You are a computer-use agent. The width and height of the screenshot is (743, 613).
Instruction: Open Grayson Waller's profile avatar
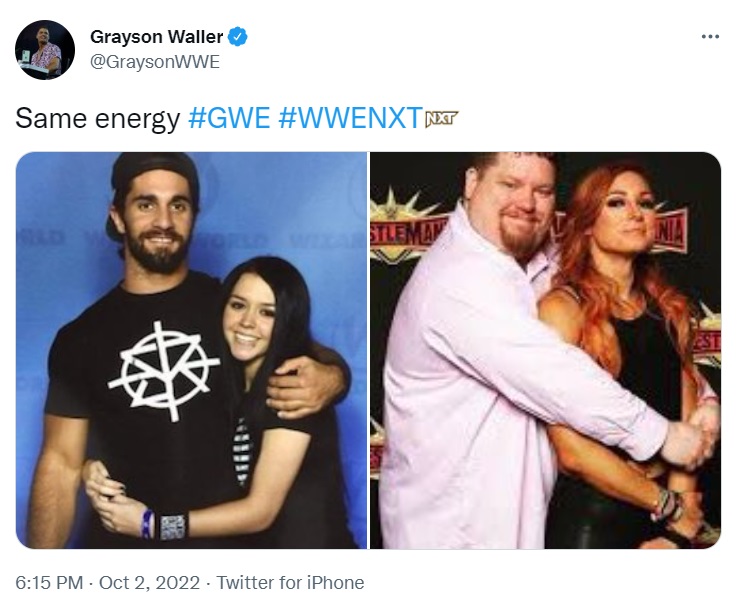tap(45, 50)
